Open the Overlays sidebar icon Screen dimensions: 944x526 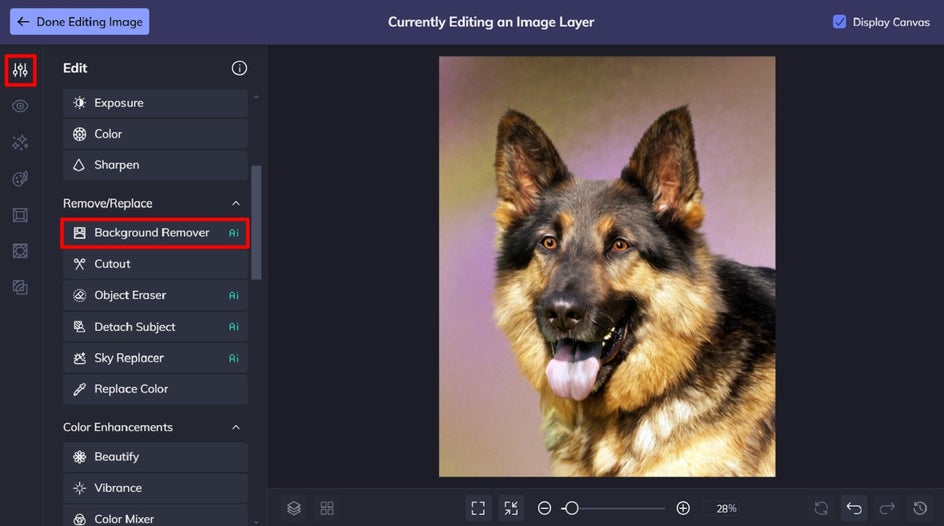20,251
